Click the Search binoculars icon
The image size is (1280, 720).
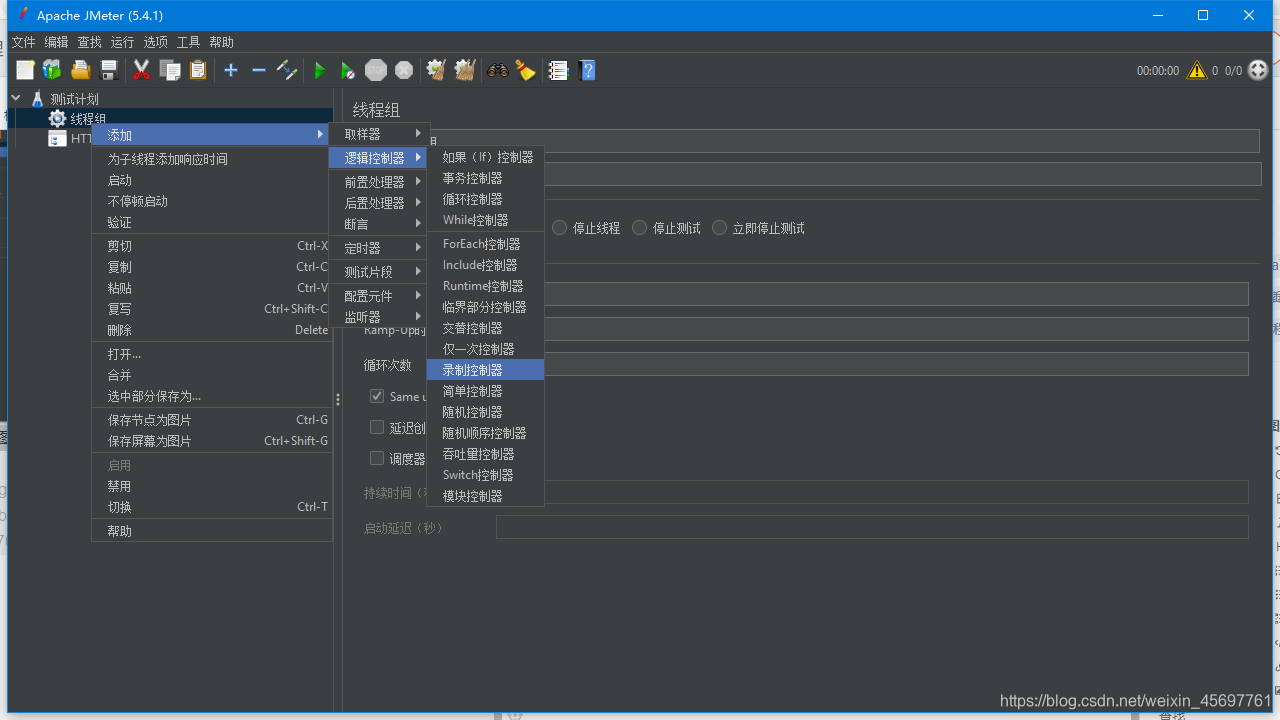(497, 70)
